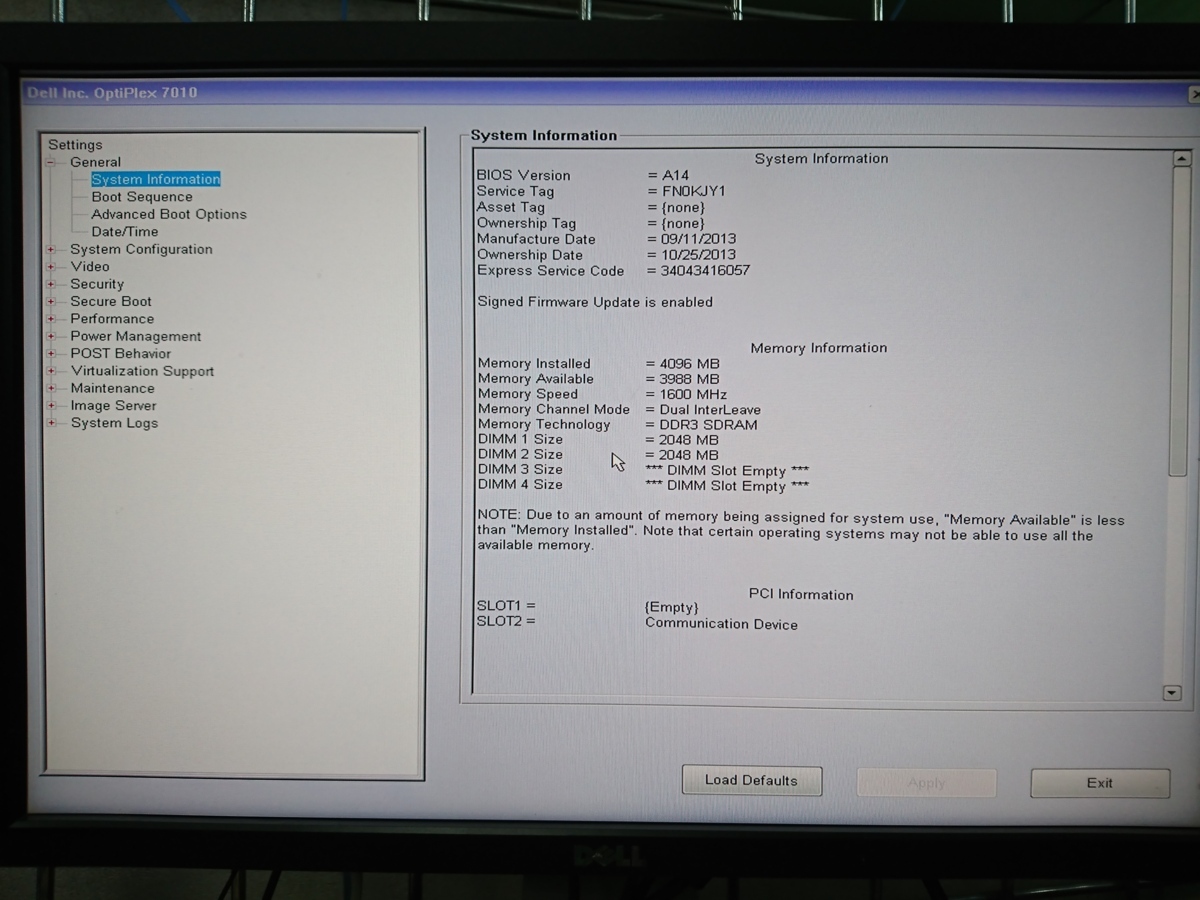
Task: Click the Dell Inc. OptiPlex 7010 title
Action: (112, 93)
